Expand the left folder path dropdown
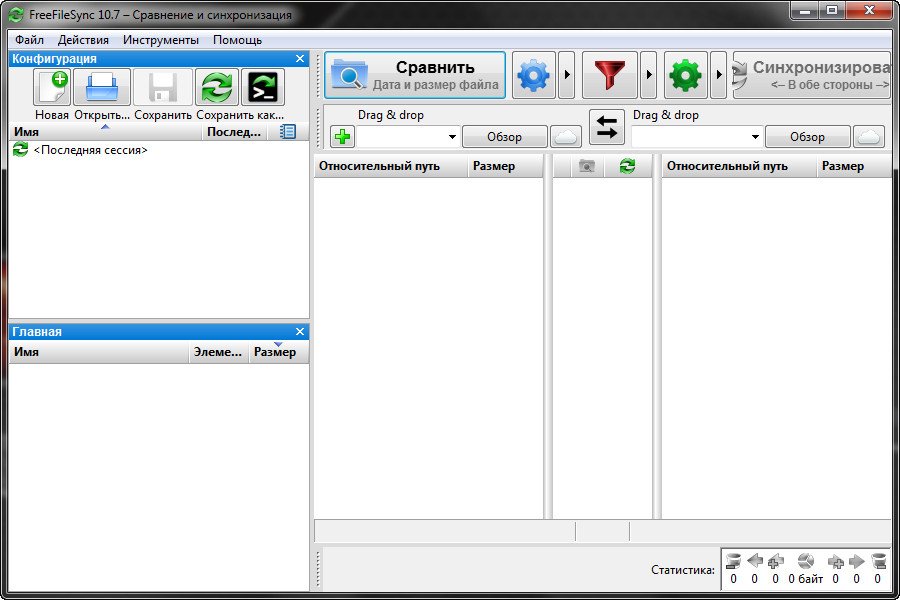This screenshot has width=900, height=600. [452, 137]
